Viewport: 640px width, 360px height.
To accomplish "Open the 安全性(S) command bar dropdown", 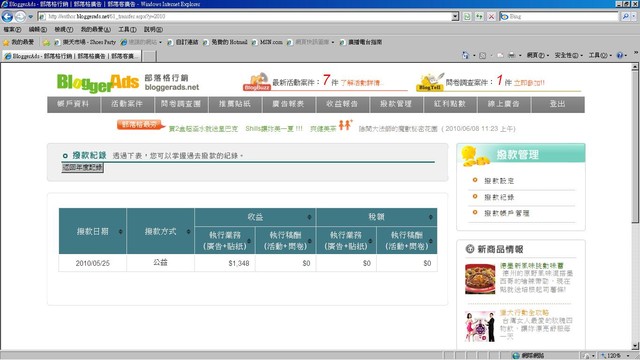I will [x=568, y=55].
